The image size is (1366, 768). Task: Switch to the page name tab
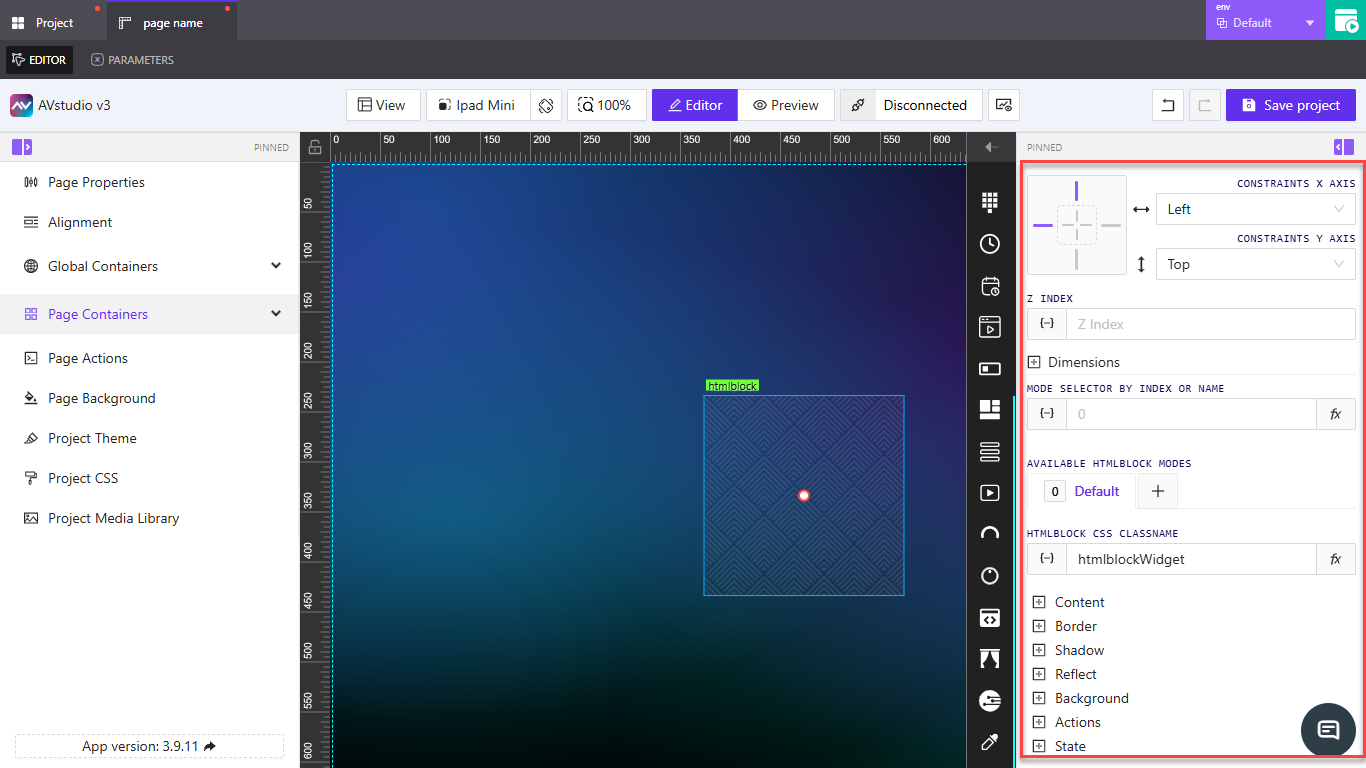(x=171, y=20)
